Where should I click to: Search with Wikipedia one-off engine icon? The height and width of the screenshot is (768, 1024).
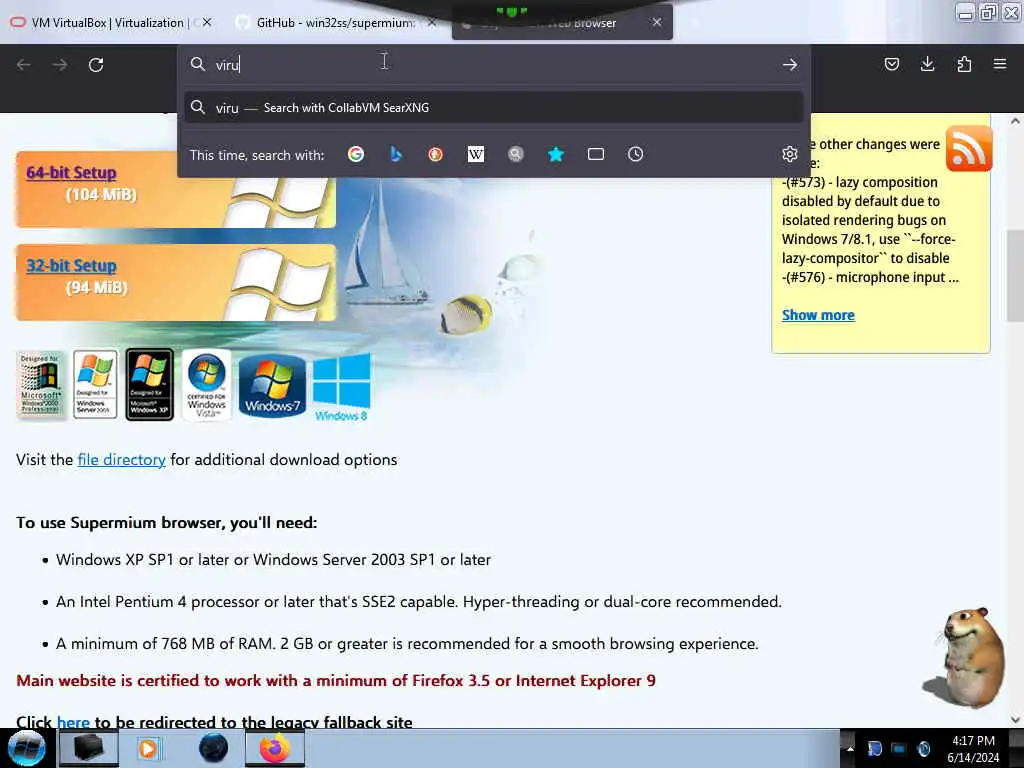click(476, 154)
